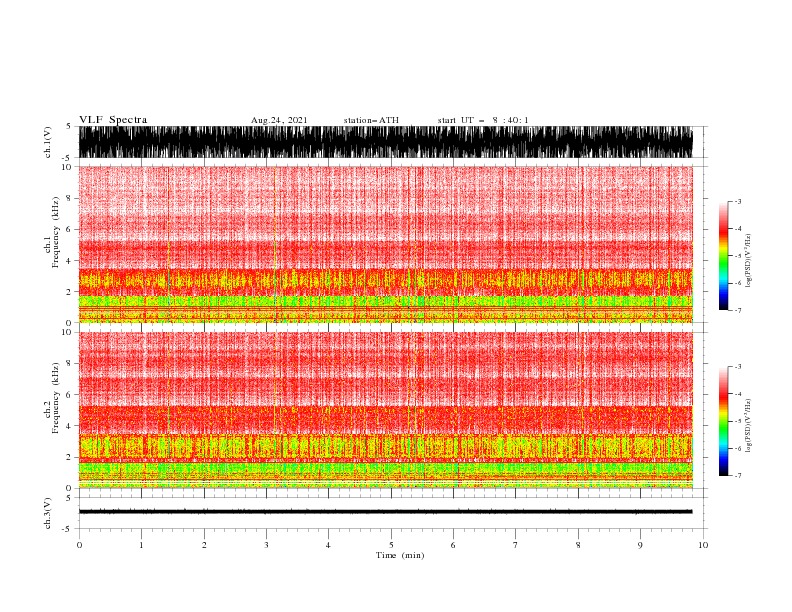Click the upper colorbar log(PSD) label

tap(748, 261)
